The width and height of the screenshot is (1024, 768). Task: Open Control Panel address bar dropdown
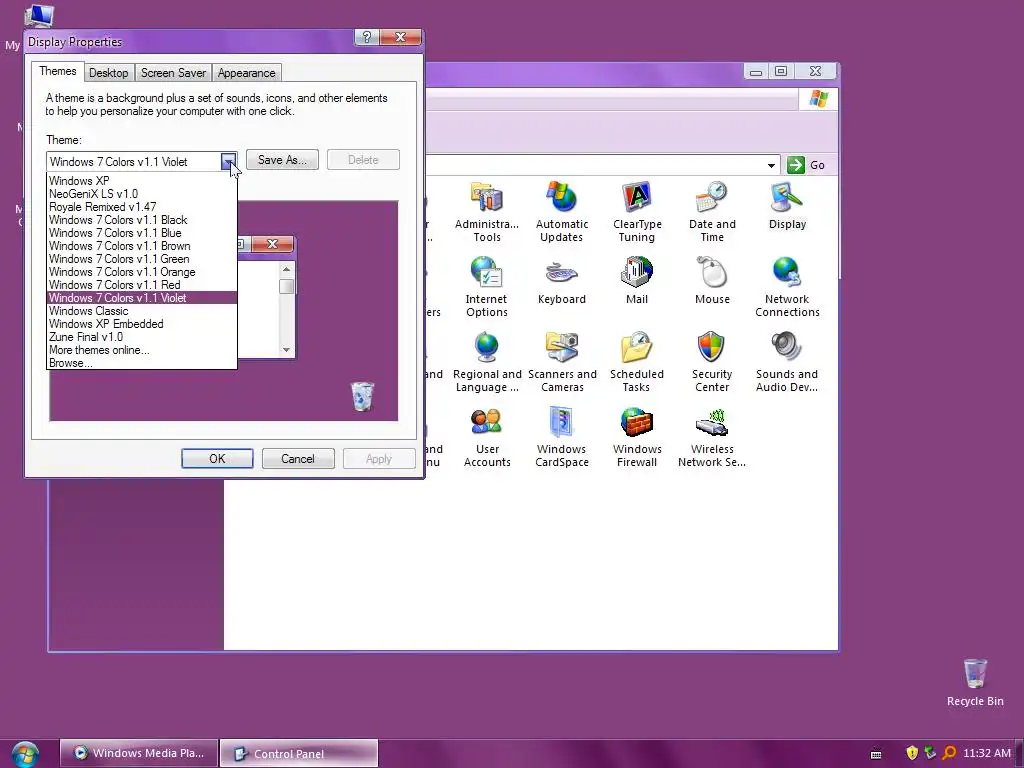pos(771,165)
